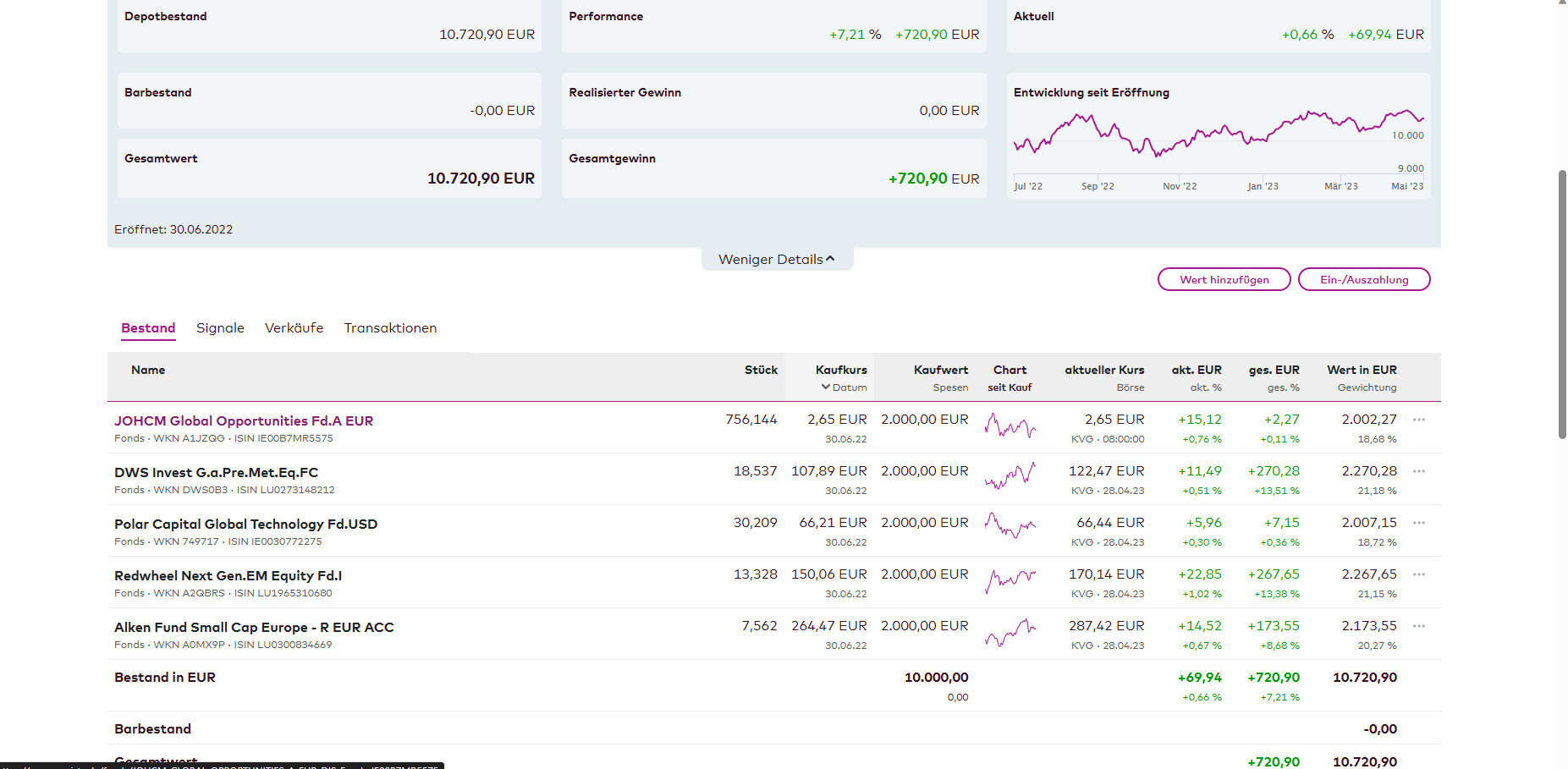Click the DWS Invest sparkline chart
1568x769 pixels.
pyautogui.click(x=1010, y=476)
